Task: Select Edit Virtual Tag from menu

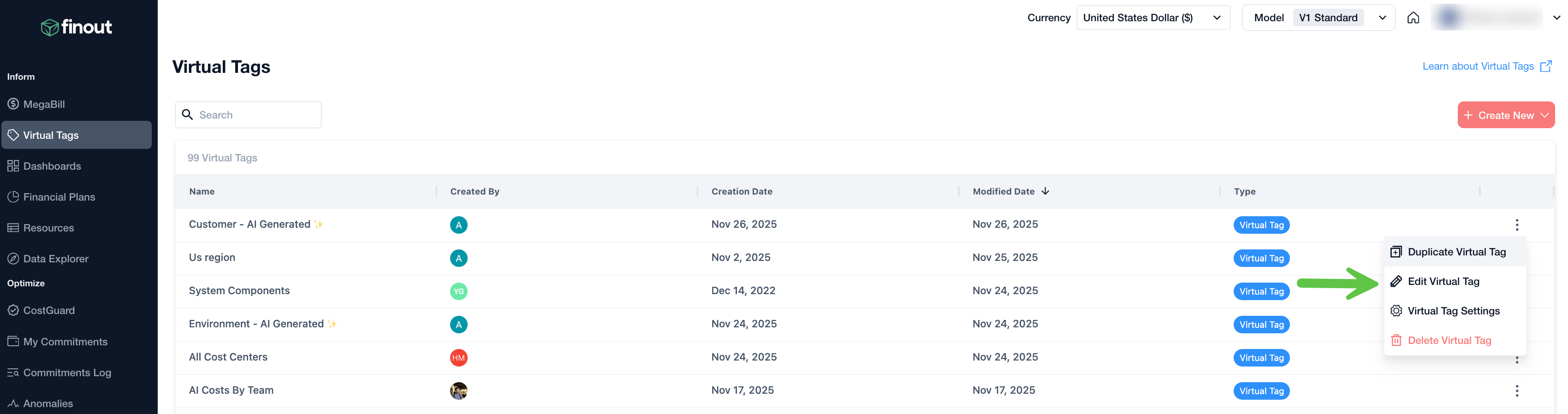Action: 1443,281
